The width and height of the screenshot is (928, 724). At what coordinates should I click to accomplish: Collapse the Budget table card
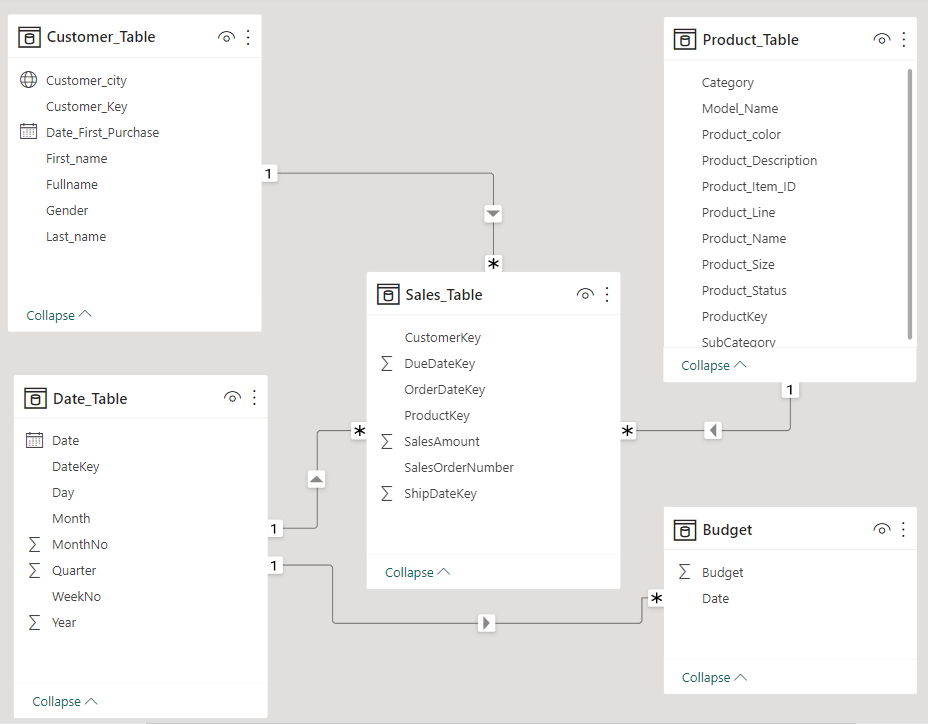pos(714,677)
